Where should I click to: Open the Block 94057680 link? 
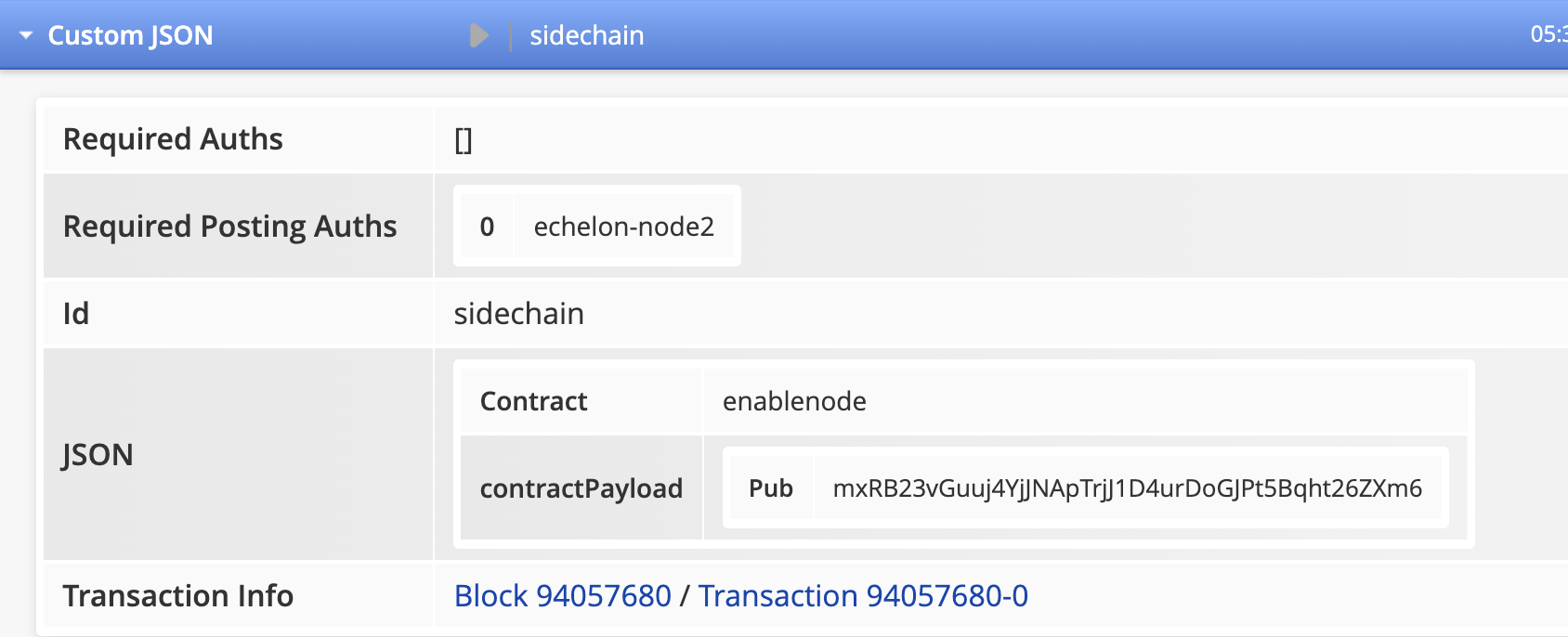point(562,595)
